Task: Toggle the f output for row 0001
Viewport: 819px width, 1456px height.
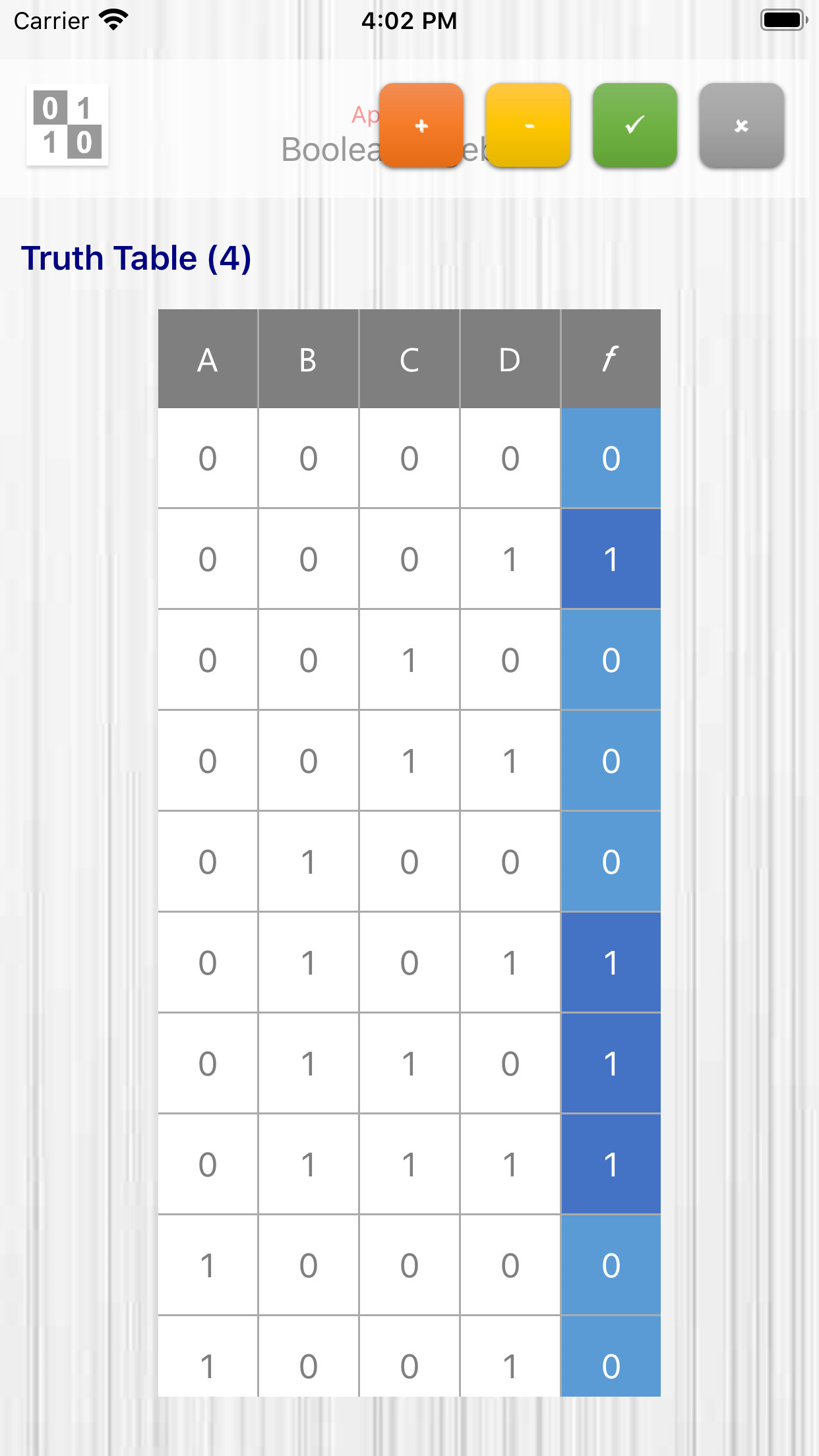Action: click(610, 560)
